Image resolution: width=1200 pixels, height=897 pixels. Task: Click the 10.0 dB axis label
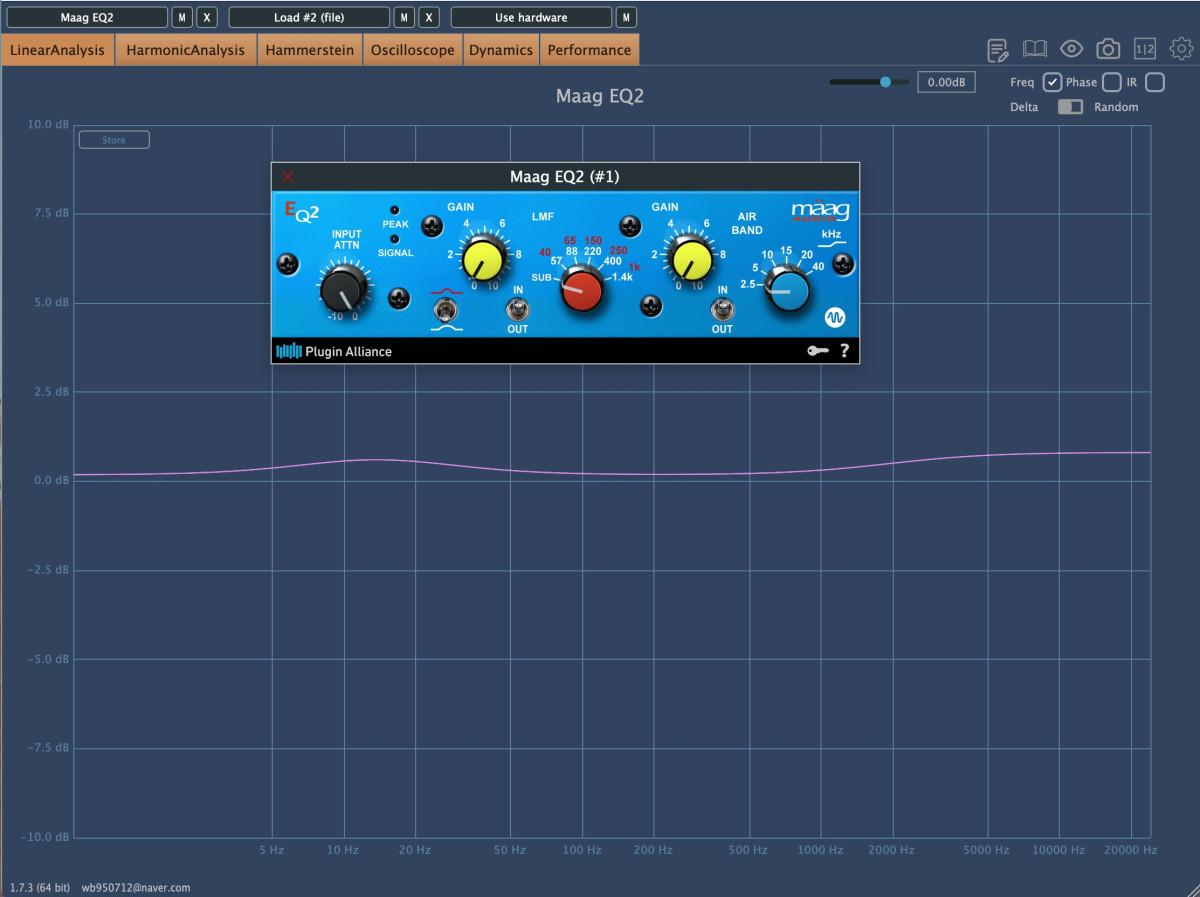tap(49, 125)
